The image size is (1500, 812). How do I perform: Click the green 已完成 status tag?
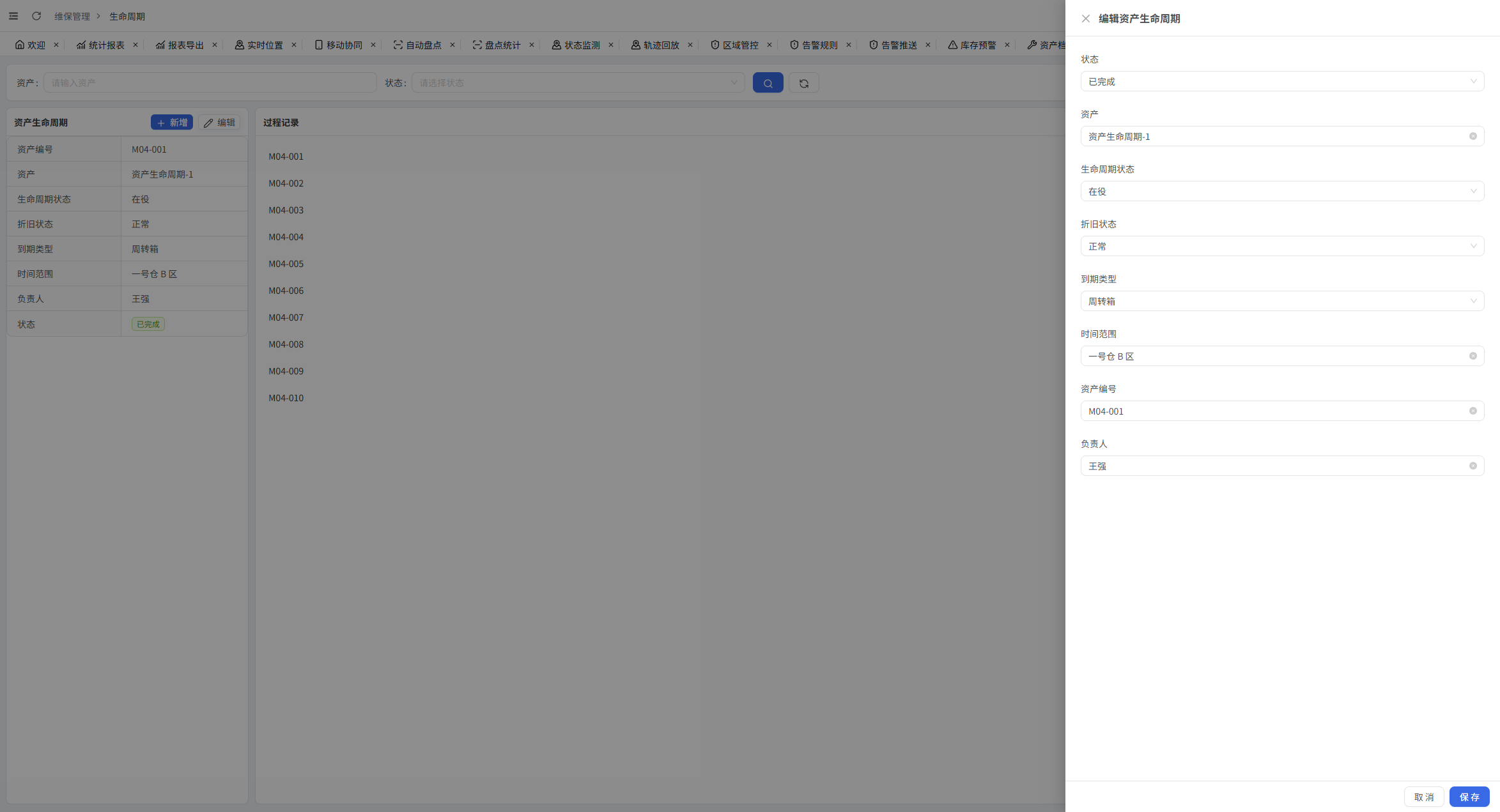click(x=148, y=324)
